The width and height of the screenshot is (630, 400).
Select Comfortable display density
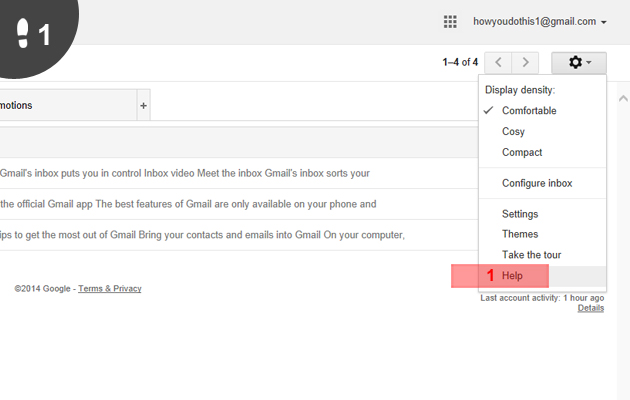pyautogui.click(x=542, y=111)
